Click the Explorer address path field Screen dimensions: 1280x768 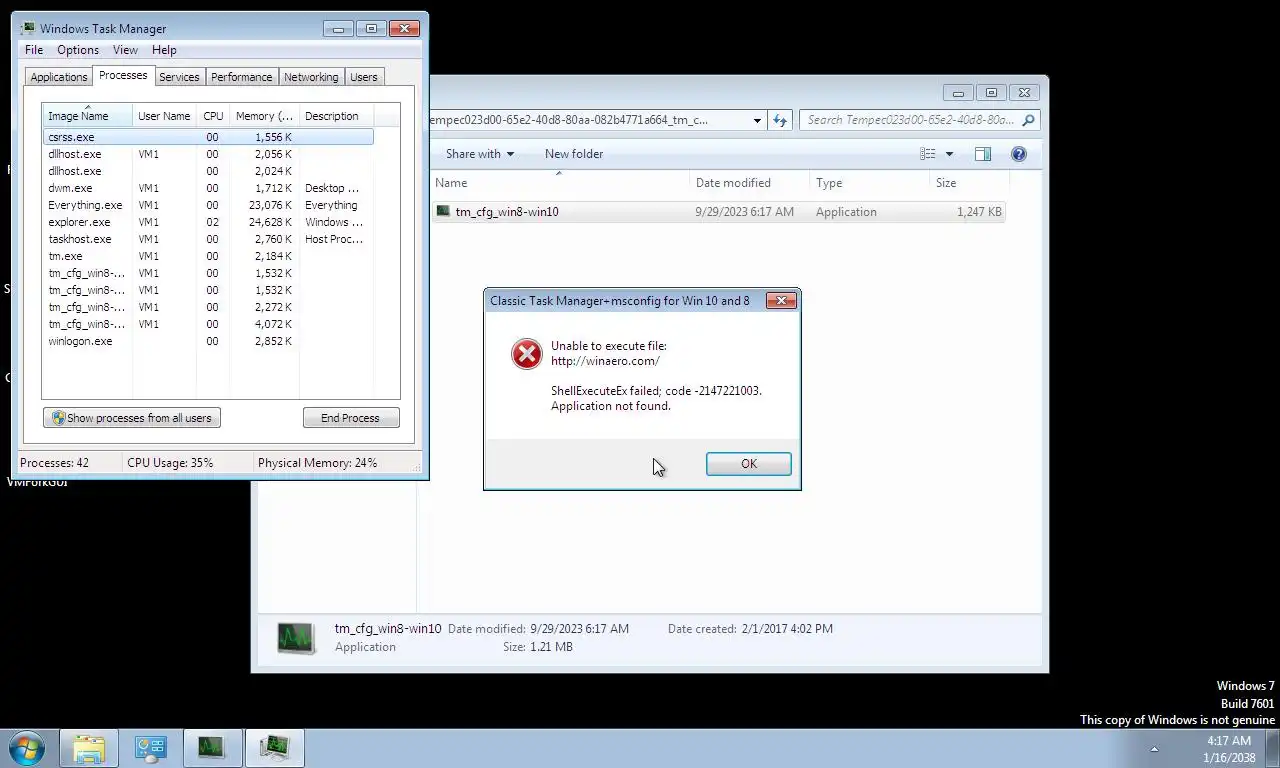pos(587,120)
